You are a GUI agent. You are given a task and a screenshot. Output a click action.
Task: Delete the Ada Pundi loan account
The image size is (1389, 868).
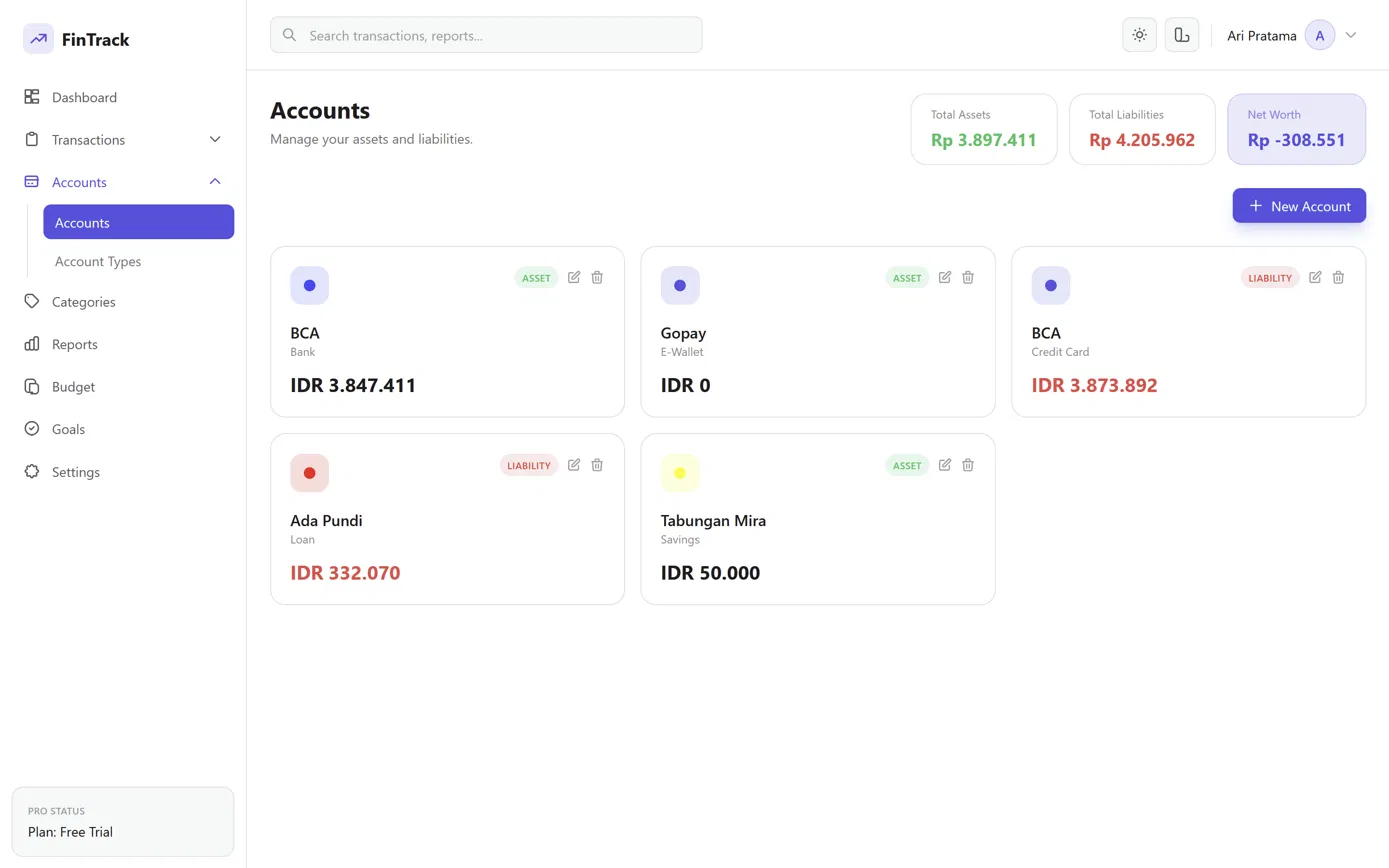597,465
